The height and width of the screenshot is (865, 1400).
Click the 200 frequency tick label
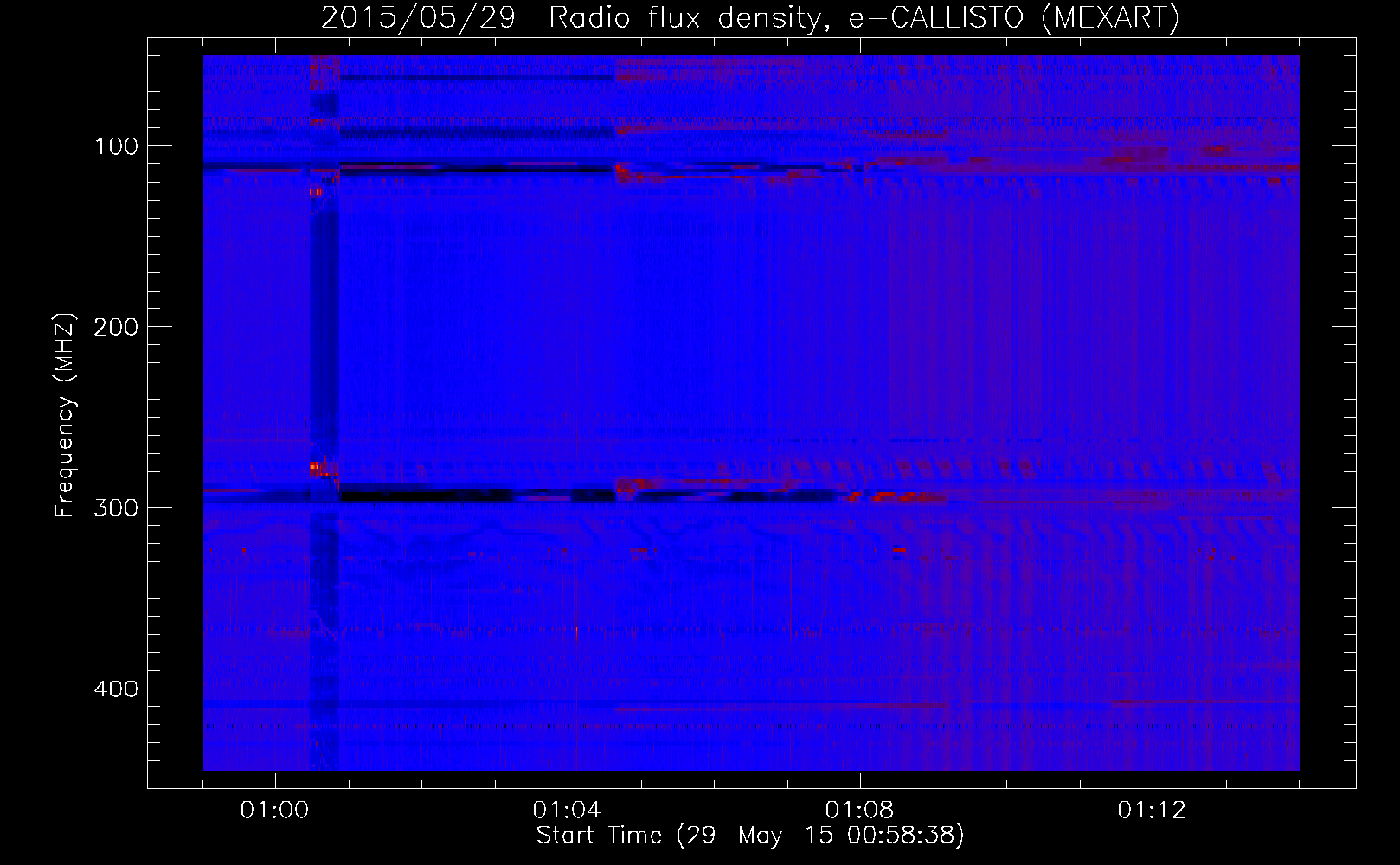pyautogui.click(x=117, y=327)
